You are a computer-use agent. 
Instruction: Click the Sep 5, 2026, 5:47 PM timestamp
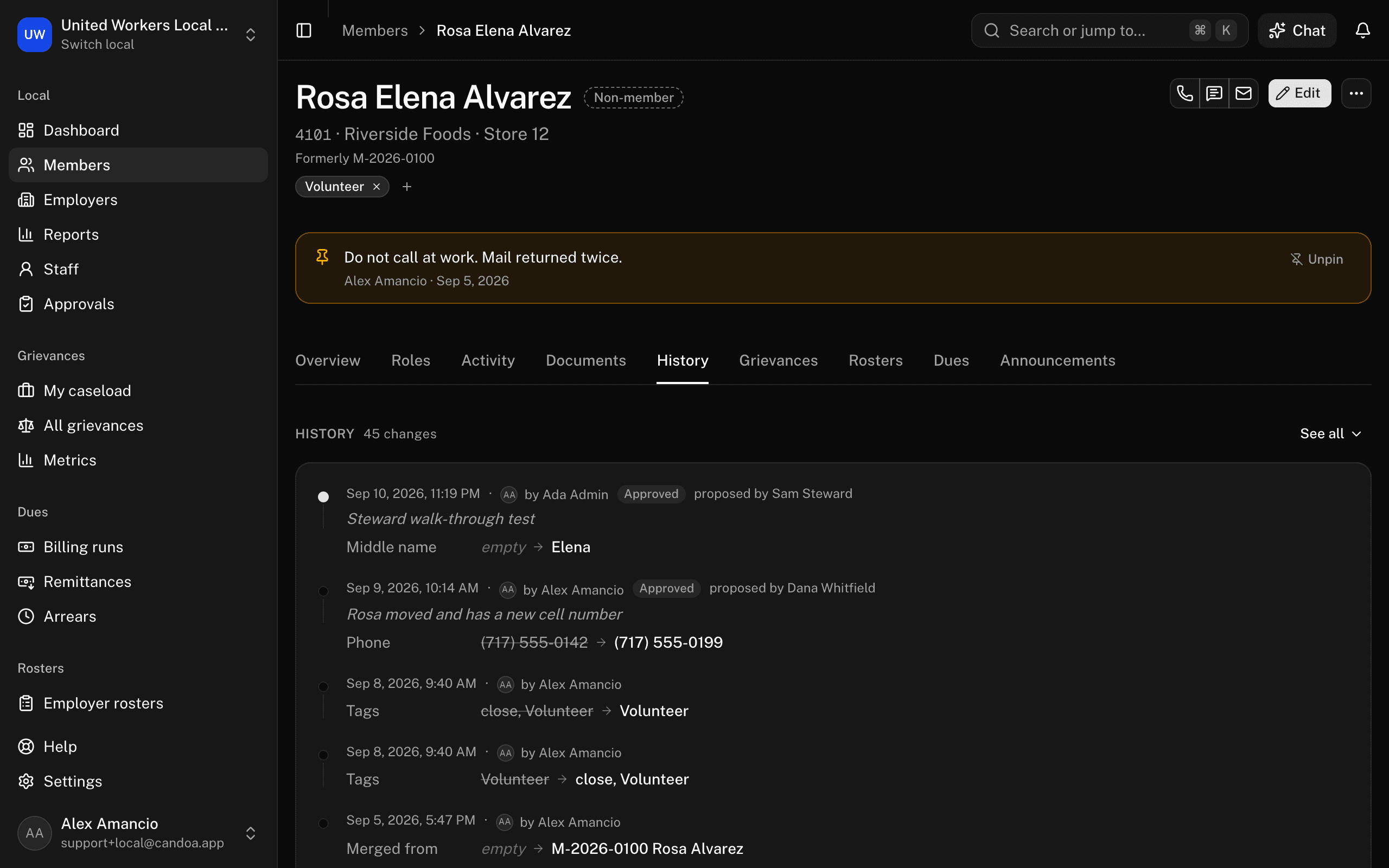410,820
